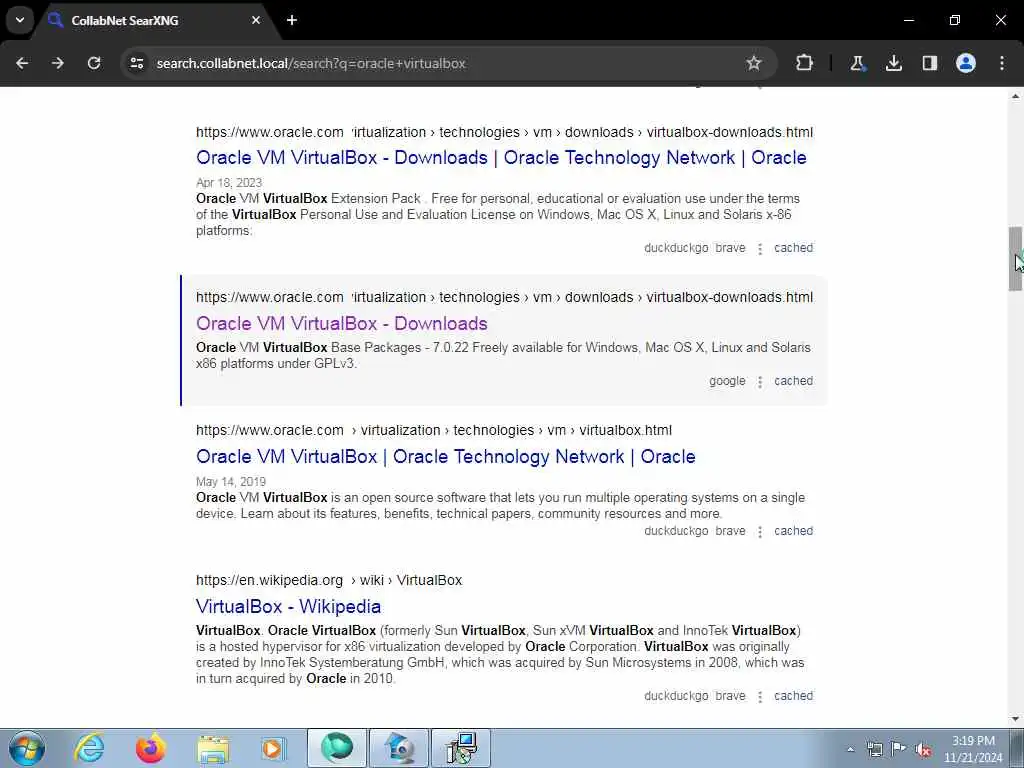Open cached link of google-sourced result
The image size is (1024, 768).
coord(793,381)
